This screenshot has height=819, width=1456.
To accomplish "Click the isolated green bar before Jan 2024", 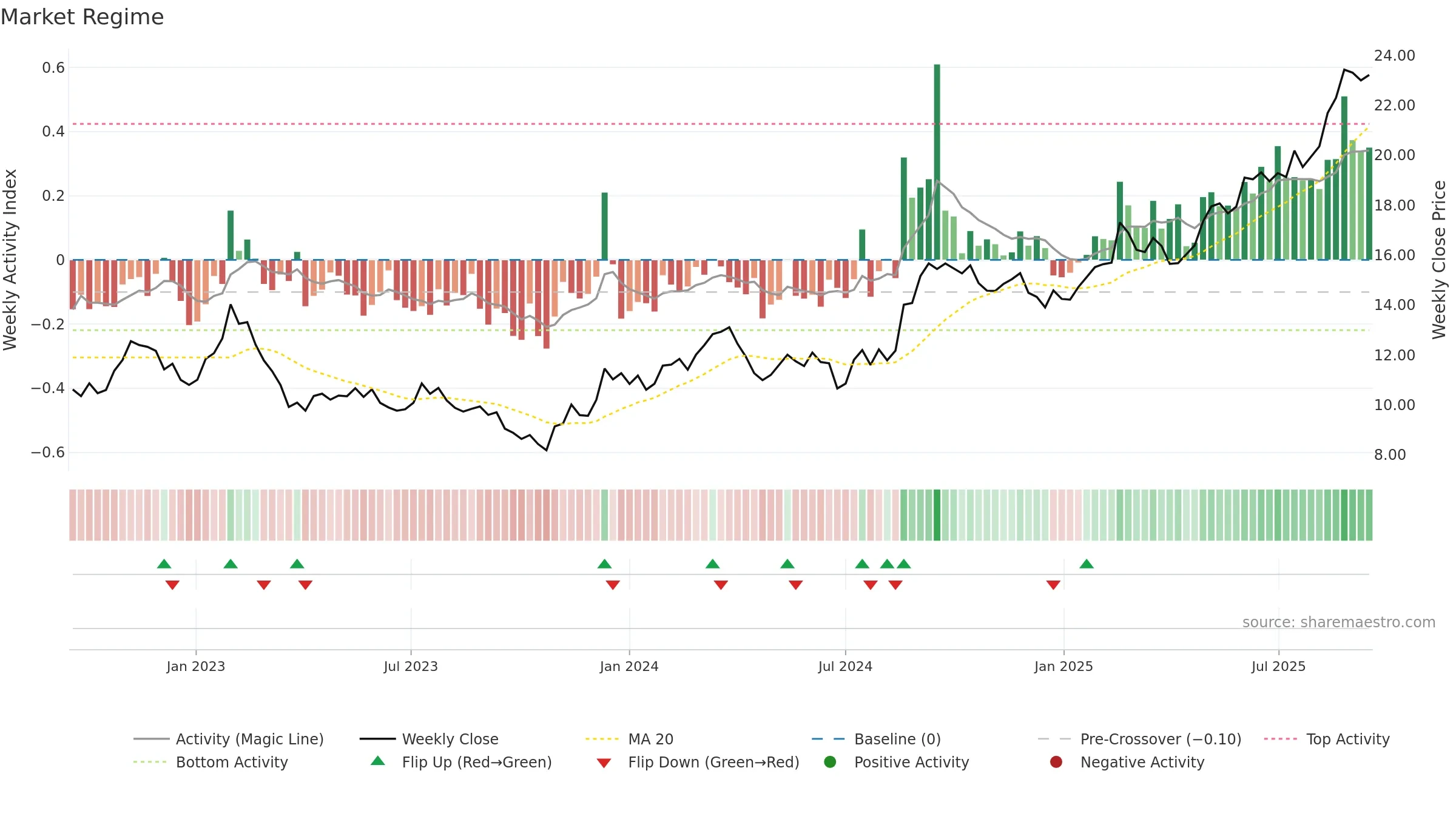I will (x=604, y=226).
